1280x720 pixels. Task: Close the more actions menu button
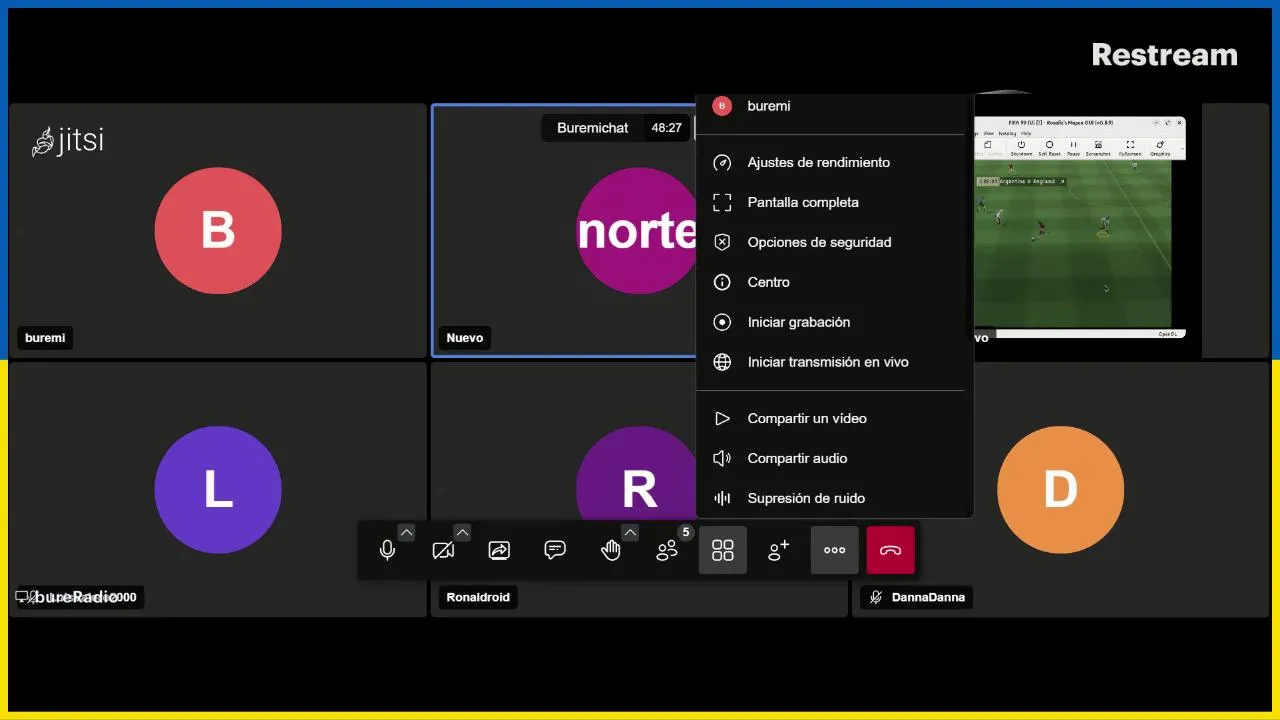click(835, 550)
